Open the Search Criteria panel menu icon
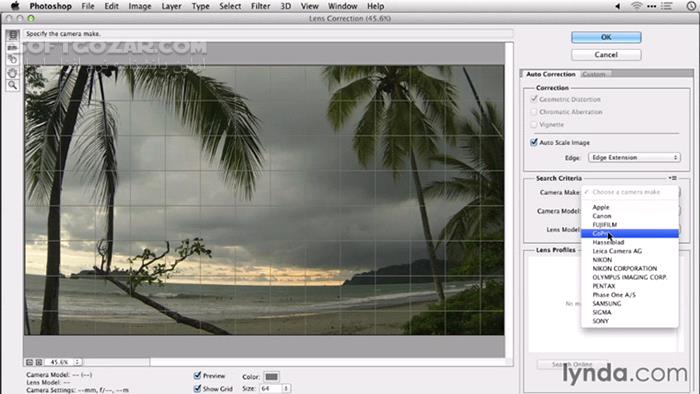The width and height of the screenshot is (700, 394). [x=673, y=178]
